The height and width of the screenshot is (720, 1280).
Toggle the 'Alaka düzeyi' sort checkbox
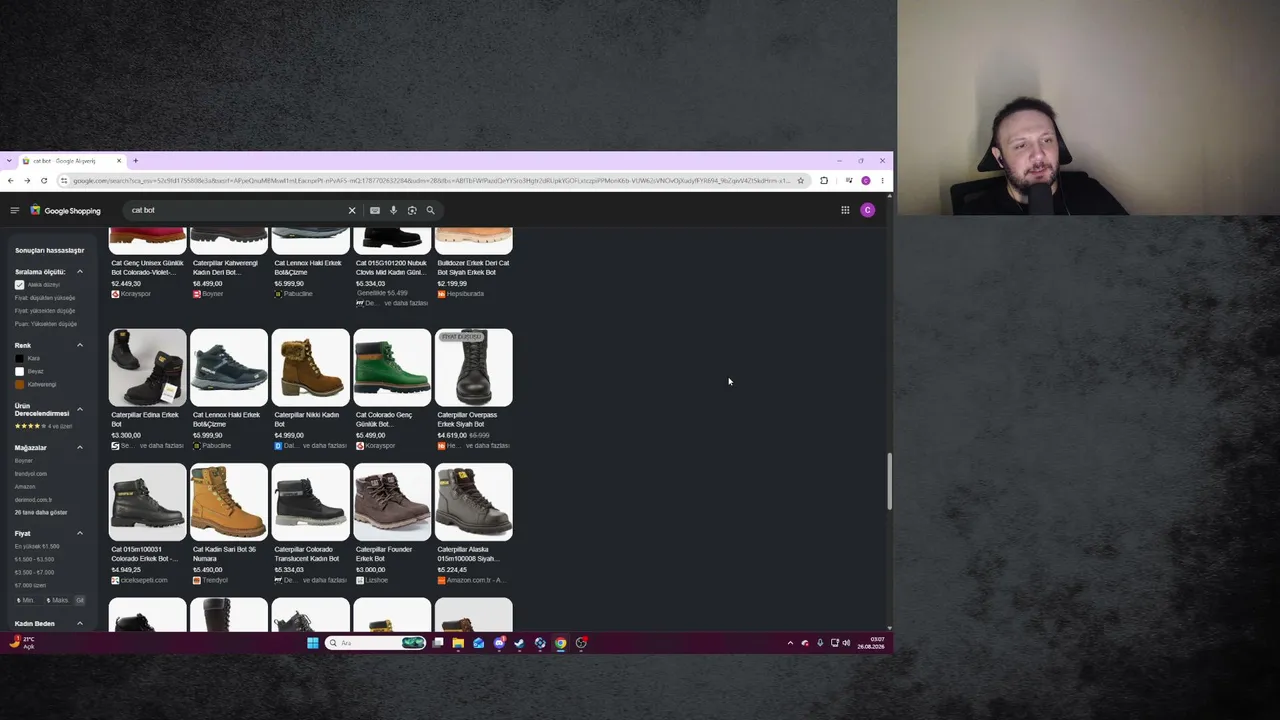click(19, 285)
